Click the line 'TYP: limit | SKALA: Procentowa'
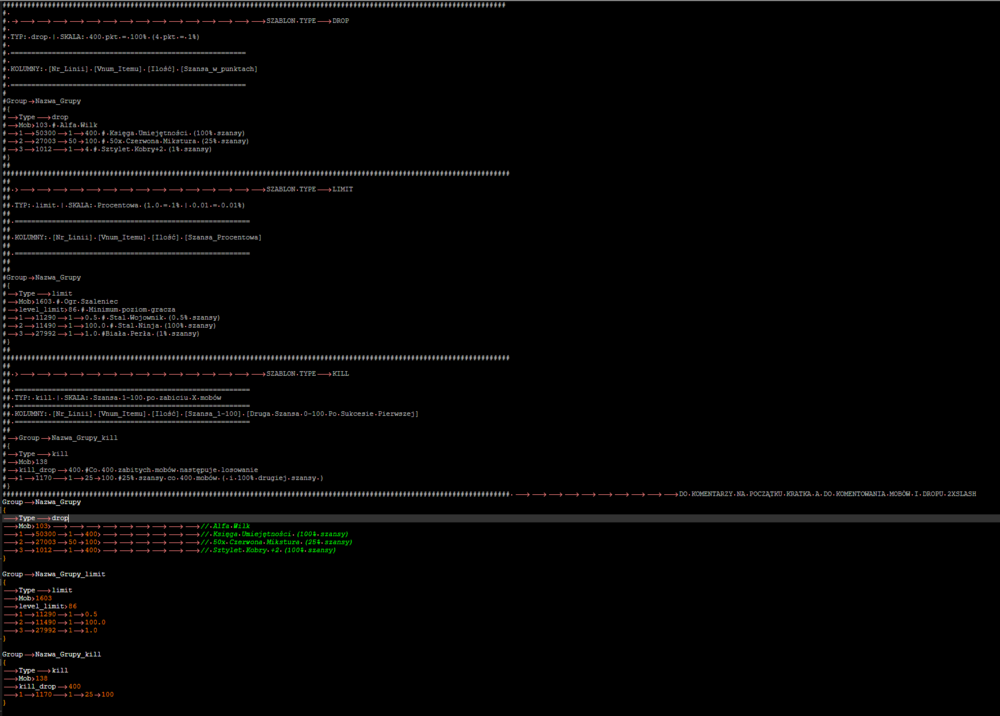This screenshot has width=1000, height=716. pos(129,205)
